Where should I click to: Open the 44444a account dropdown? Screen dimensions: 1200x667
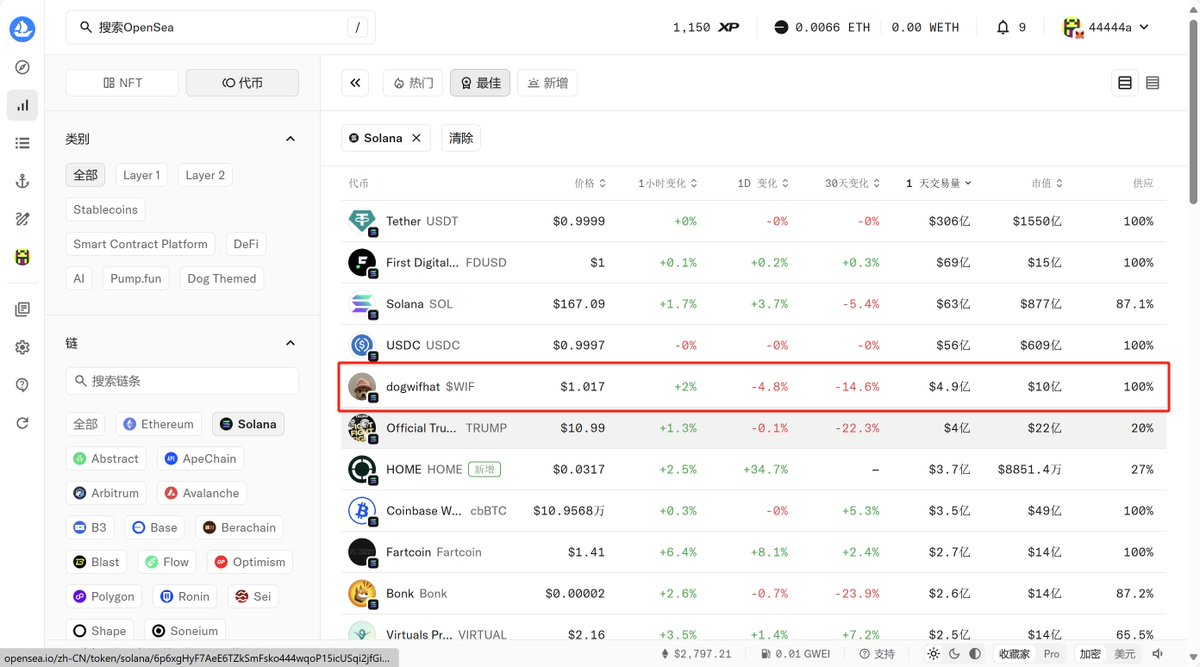tap(1106, 27)
